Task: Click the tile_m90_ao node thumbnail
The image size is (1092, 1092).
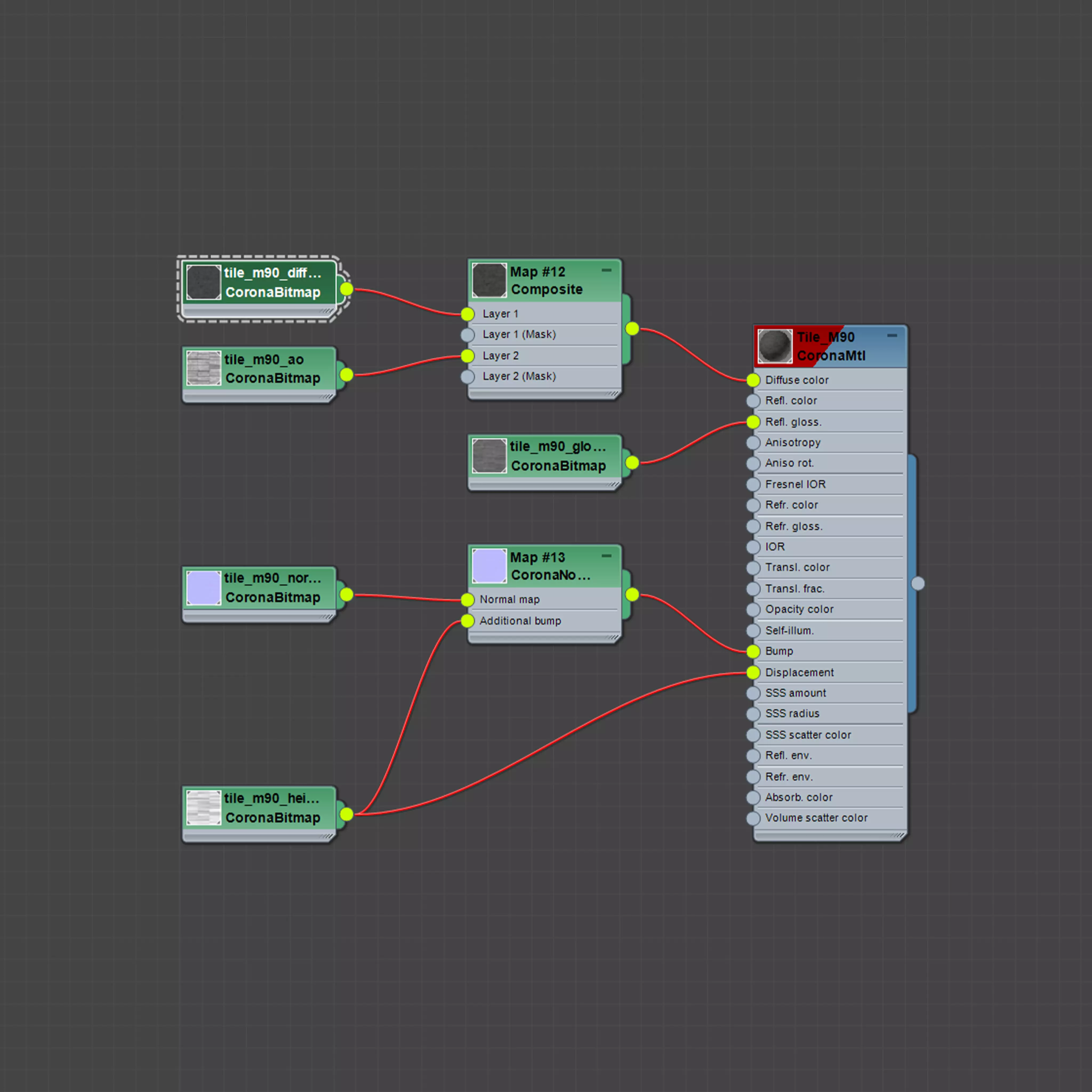Action: tap(203, 368)
